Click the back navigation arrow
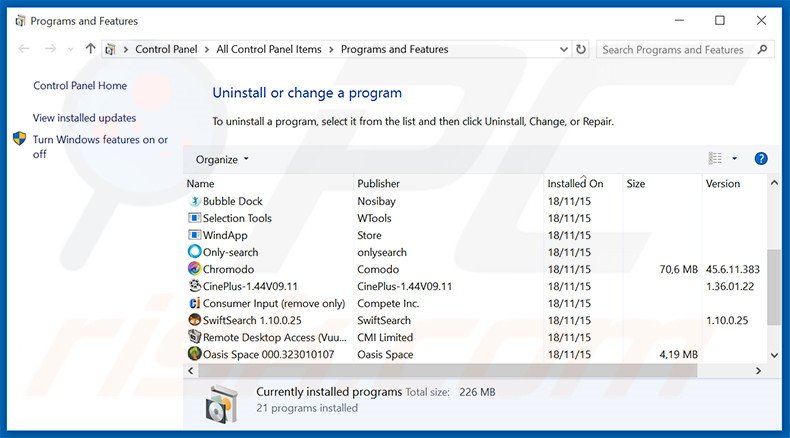Image resolution: width=790 pixels, height=438 pixels. pos(24,49)
